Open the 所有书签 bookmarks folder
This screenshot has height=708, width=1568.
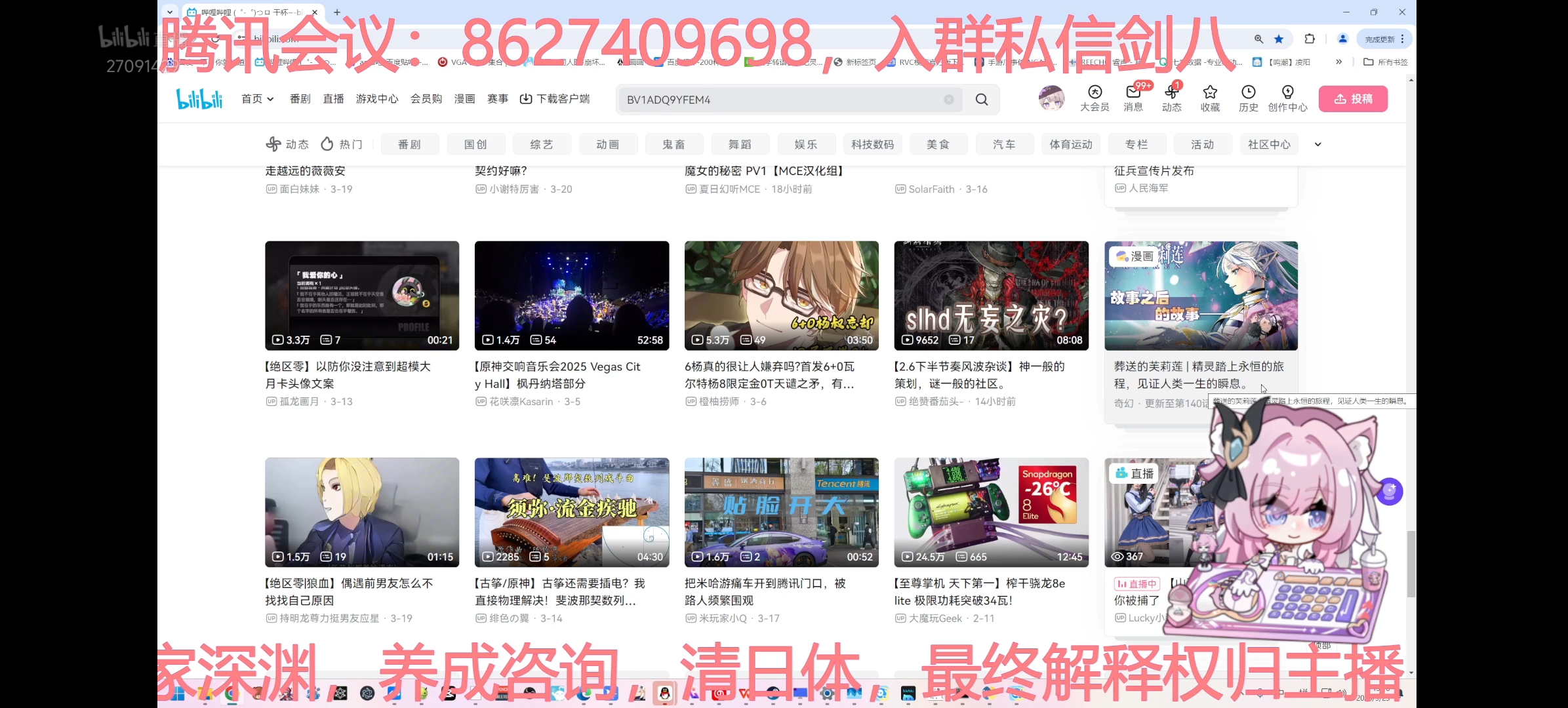coord(1386,62)
